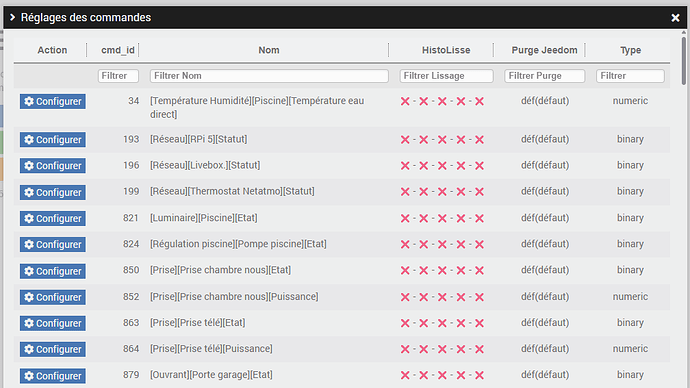The height and width of the screenshot is (388, 690).
Task: Focus the Filtrer Purge input field
Action: pyautogui.click(x=544, y=76)
